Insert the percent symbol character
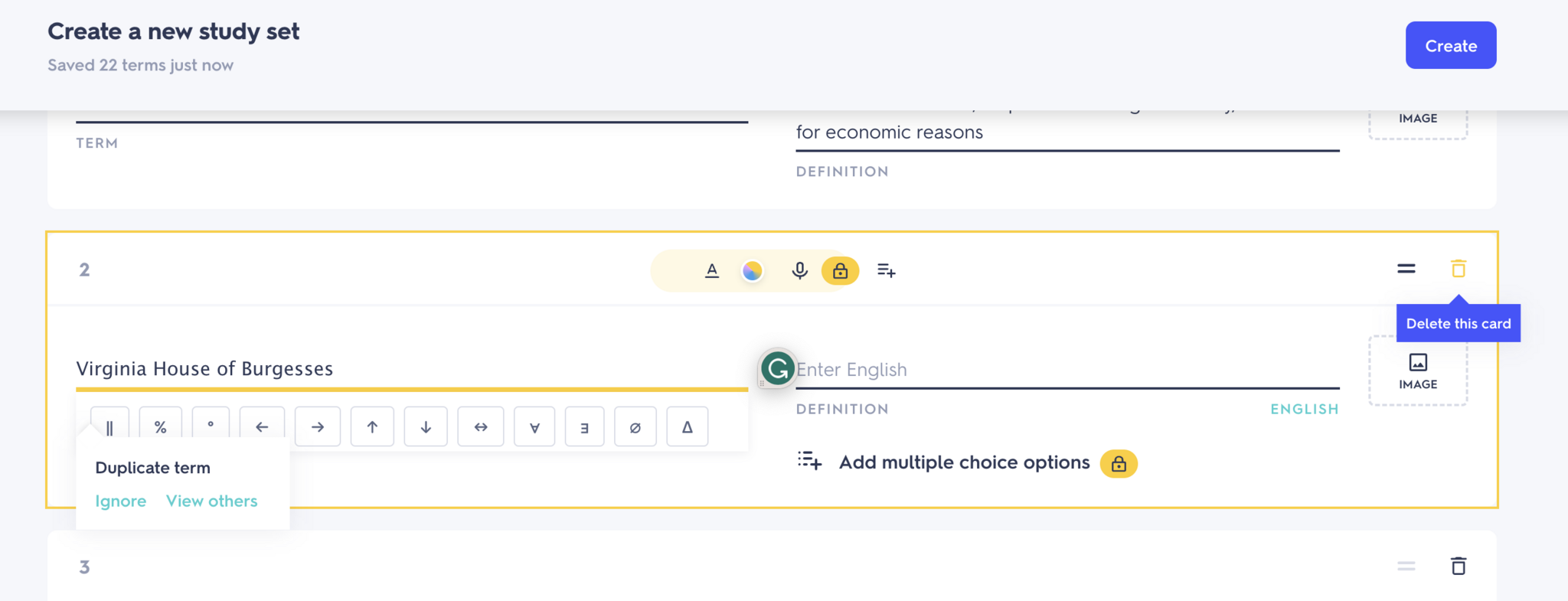1568x601 pixels. click(161, 426)
